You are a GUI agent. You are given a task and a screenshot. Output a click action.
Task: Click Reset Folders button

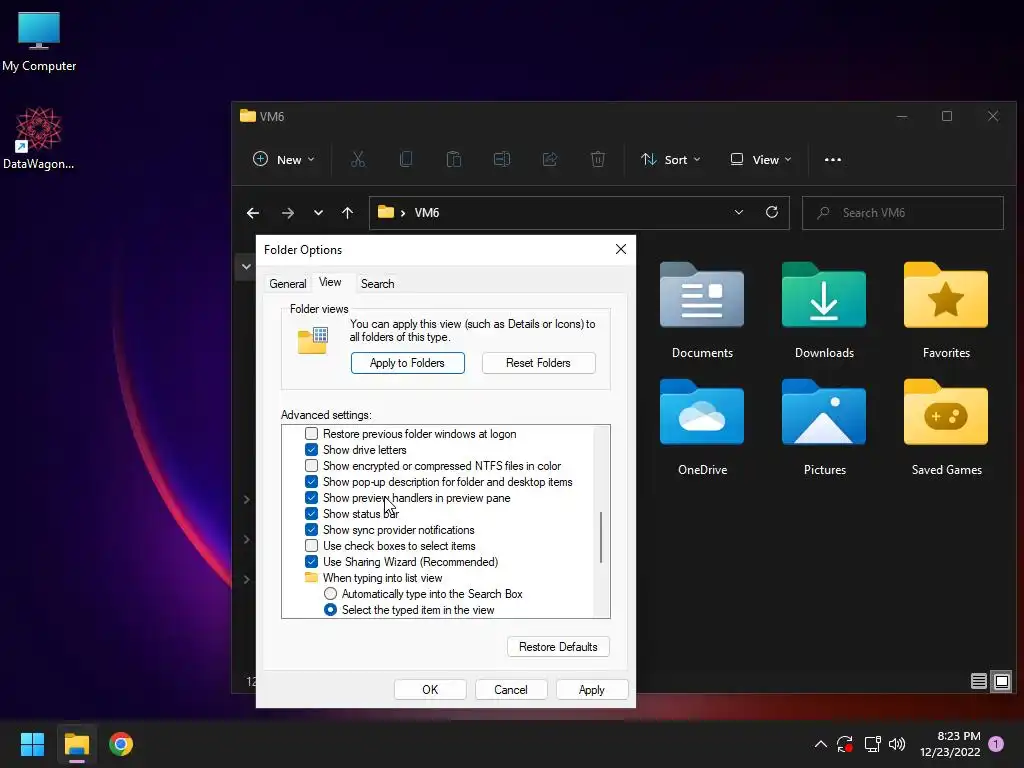538,363
